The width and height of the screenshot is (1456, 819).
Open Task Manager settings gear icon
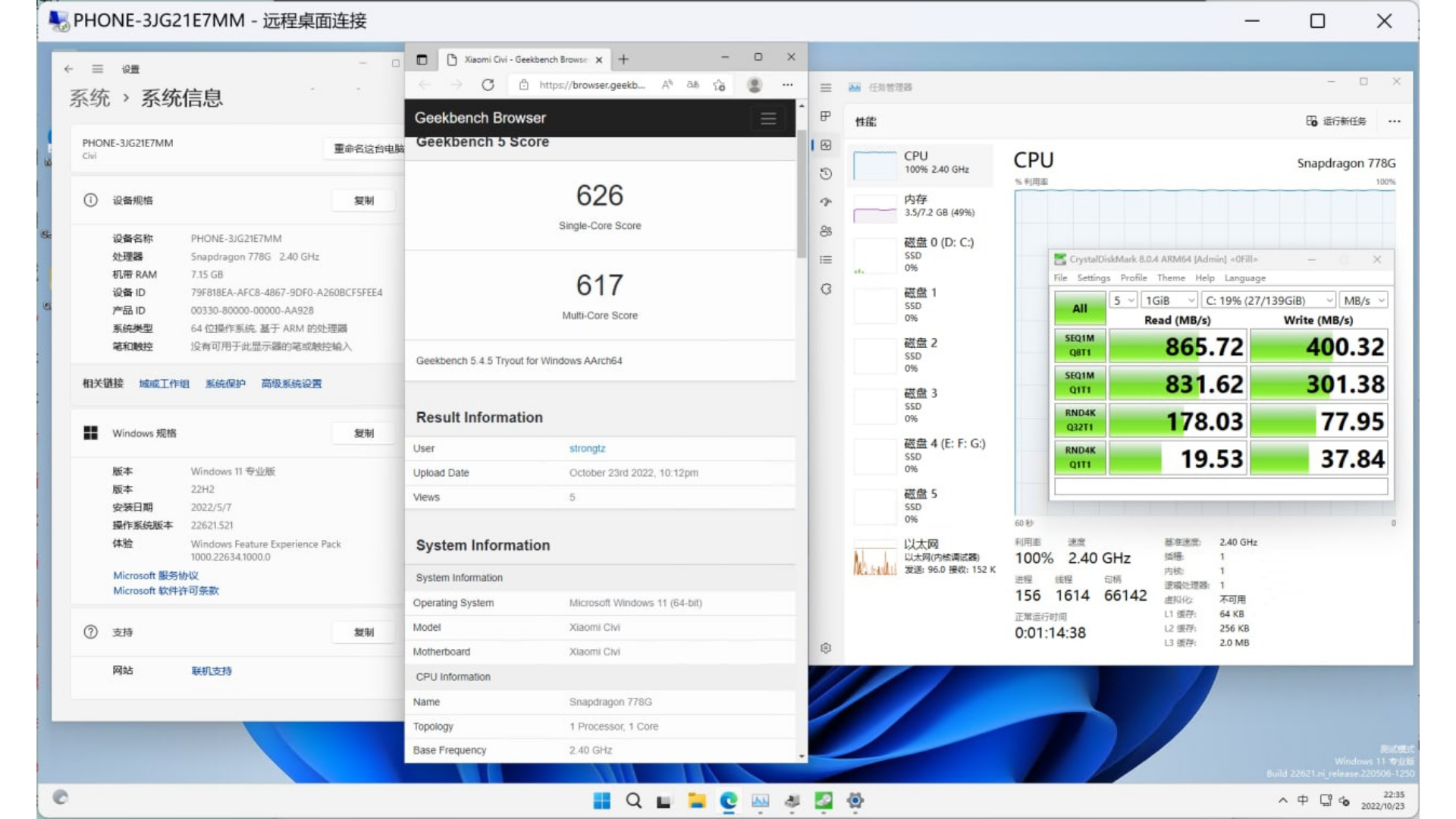[x=826, y=648]
